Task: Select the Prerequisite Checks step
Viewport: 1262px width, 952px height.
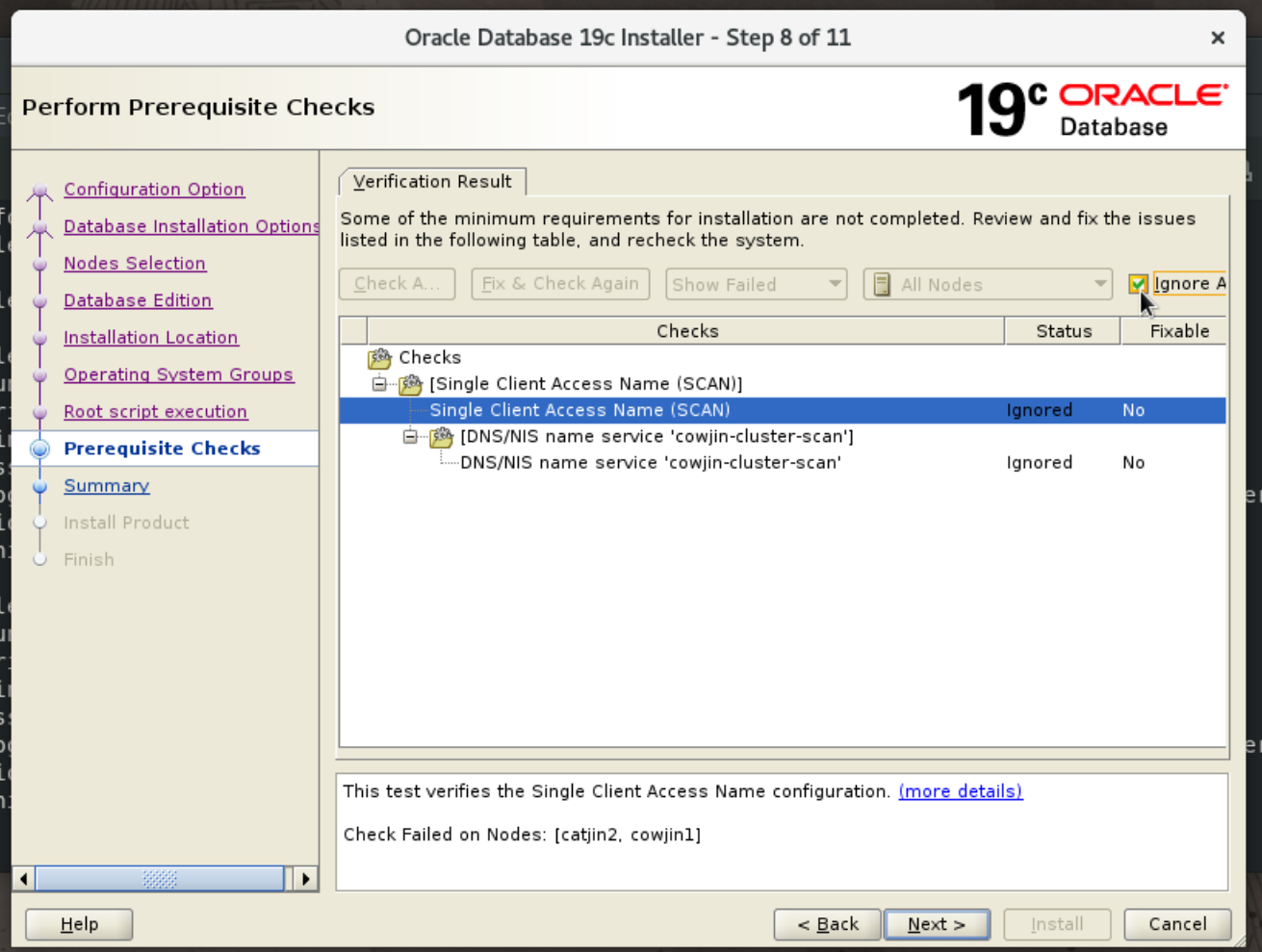Action: coord(162,449)
